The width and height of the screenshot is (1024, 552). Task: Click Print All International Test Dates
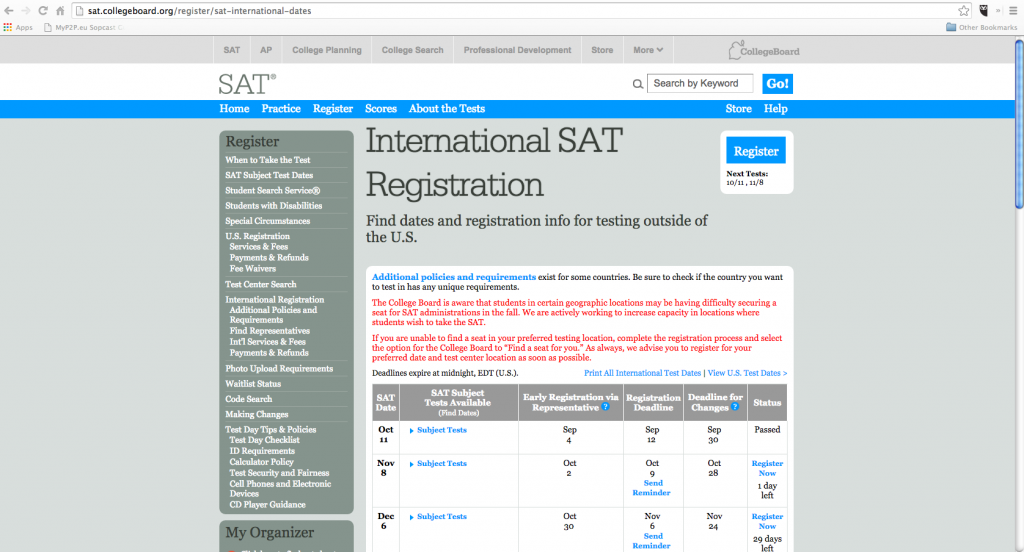(x=643, y=373)
